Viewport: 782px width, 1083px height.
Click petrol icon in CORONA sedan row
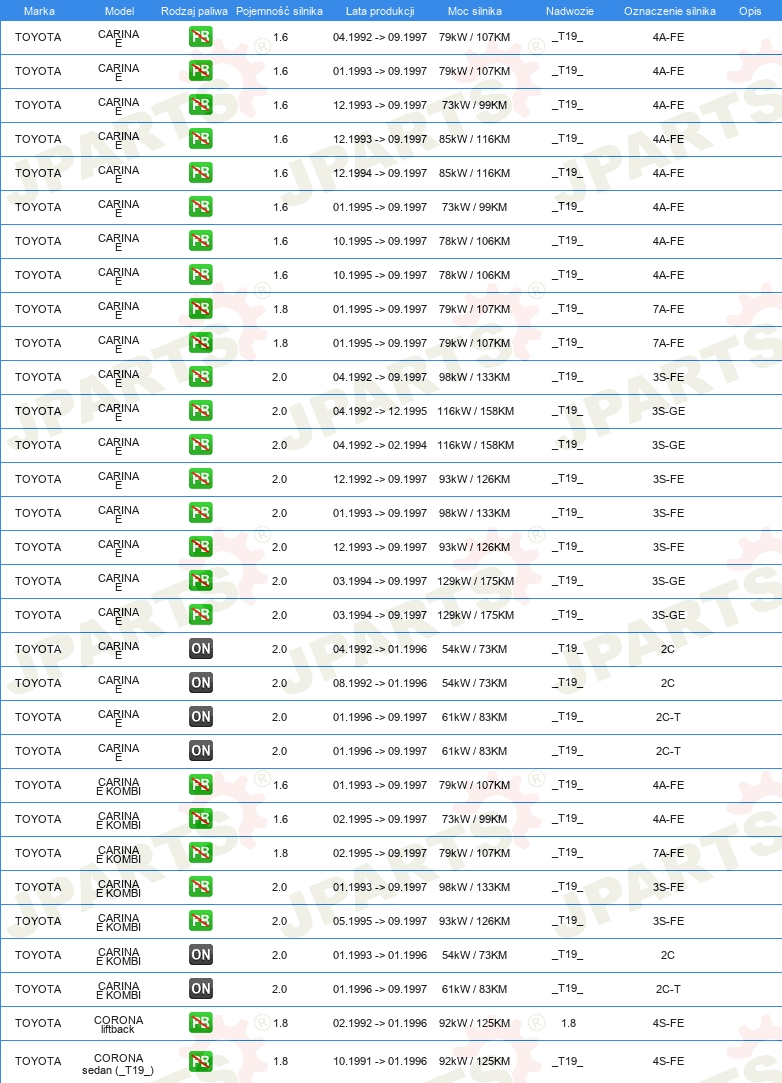[200, 1061]
